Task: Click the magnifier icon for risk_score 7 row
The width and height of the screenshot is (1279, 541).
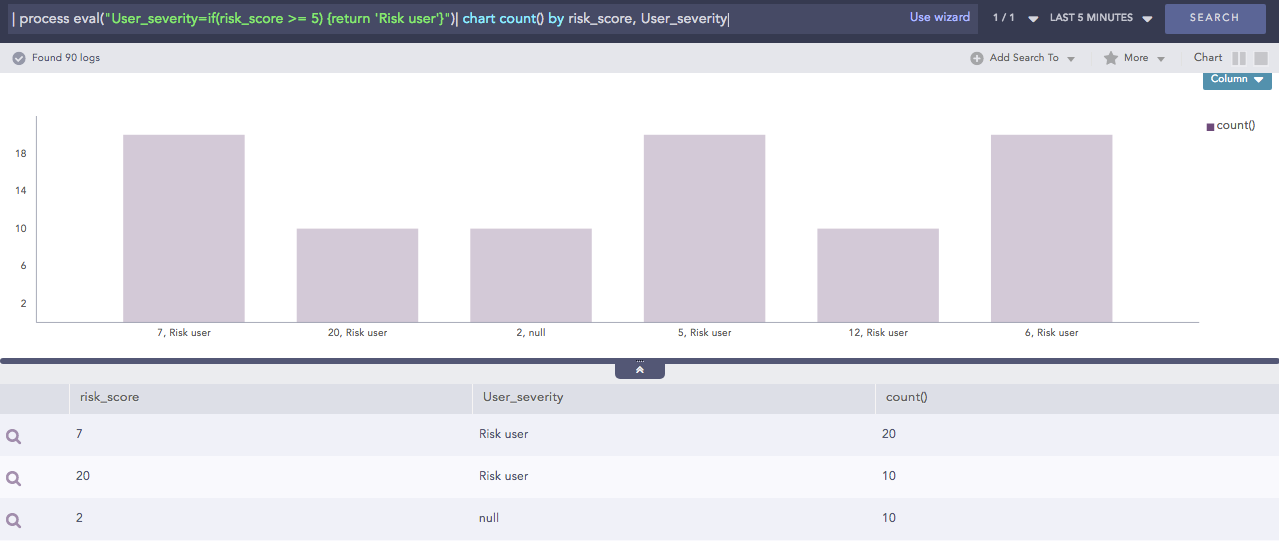Action: (14, 436)
